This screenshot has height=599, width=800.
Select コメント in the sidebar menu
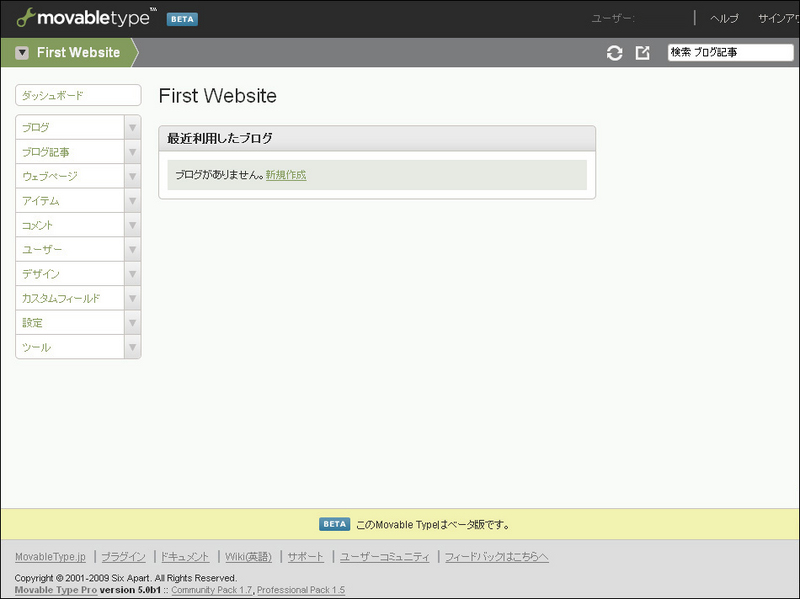pyautogui.click(x=70, y=225)
